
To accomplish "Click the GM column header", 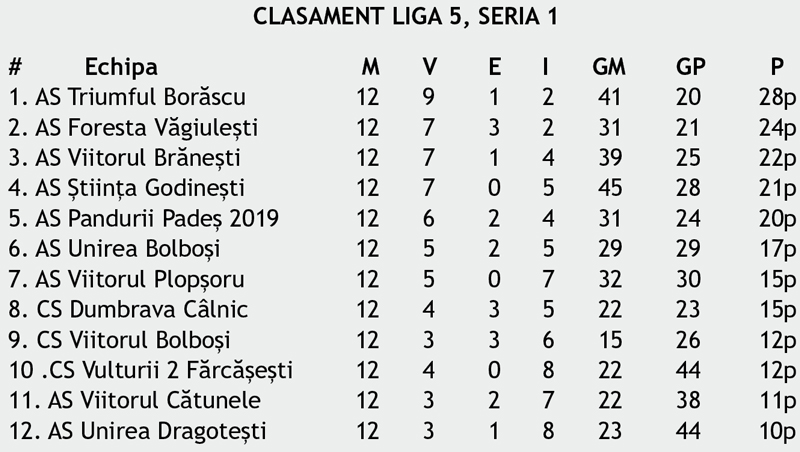I will click(609, 68).
